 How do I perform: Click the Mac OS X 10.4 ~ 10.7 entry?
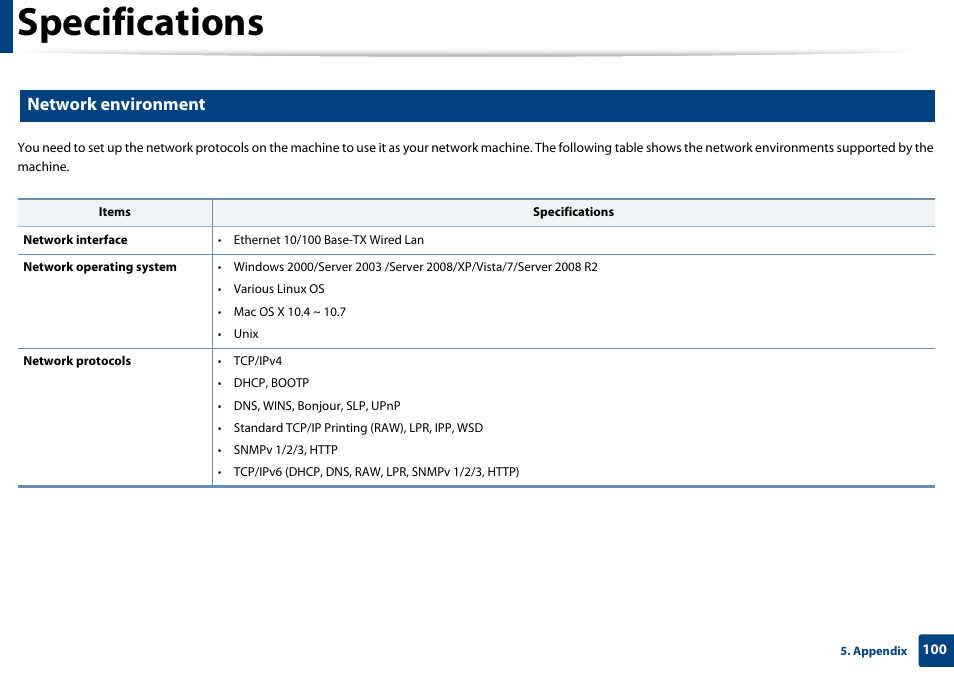[290, 312]
